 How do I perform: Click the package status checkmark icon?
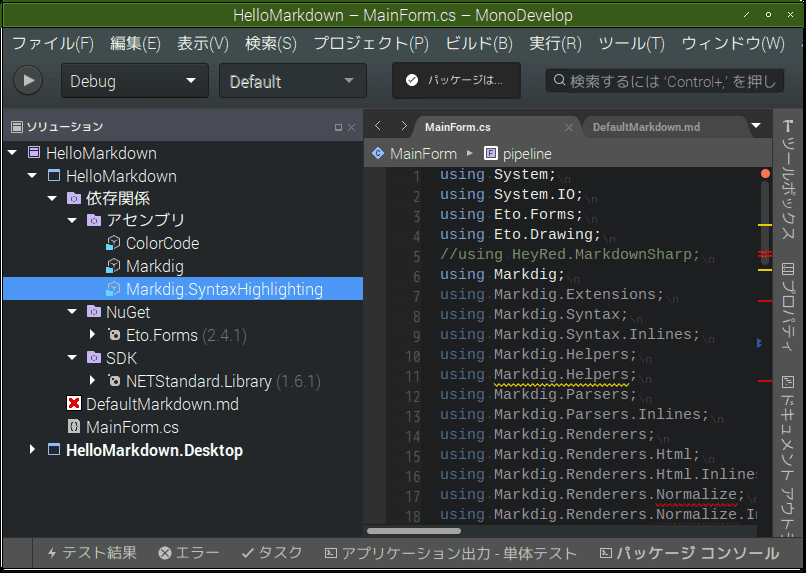point(412,80)
